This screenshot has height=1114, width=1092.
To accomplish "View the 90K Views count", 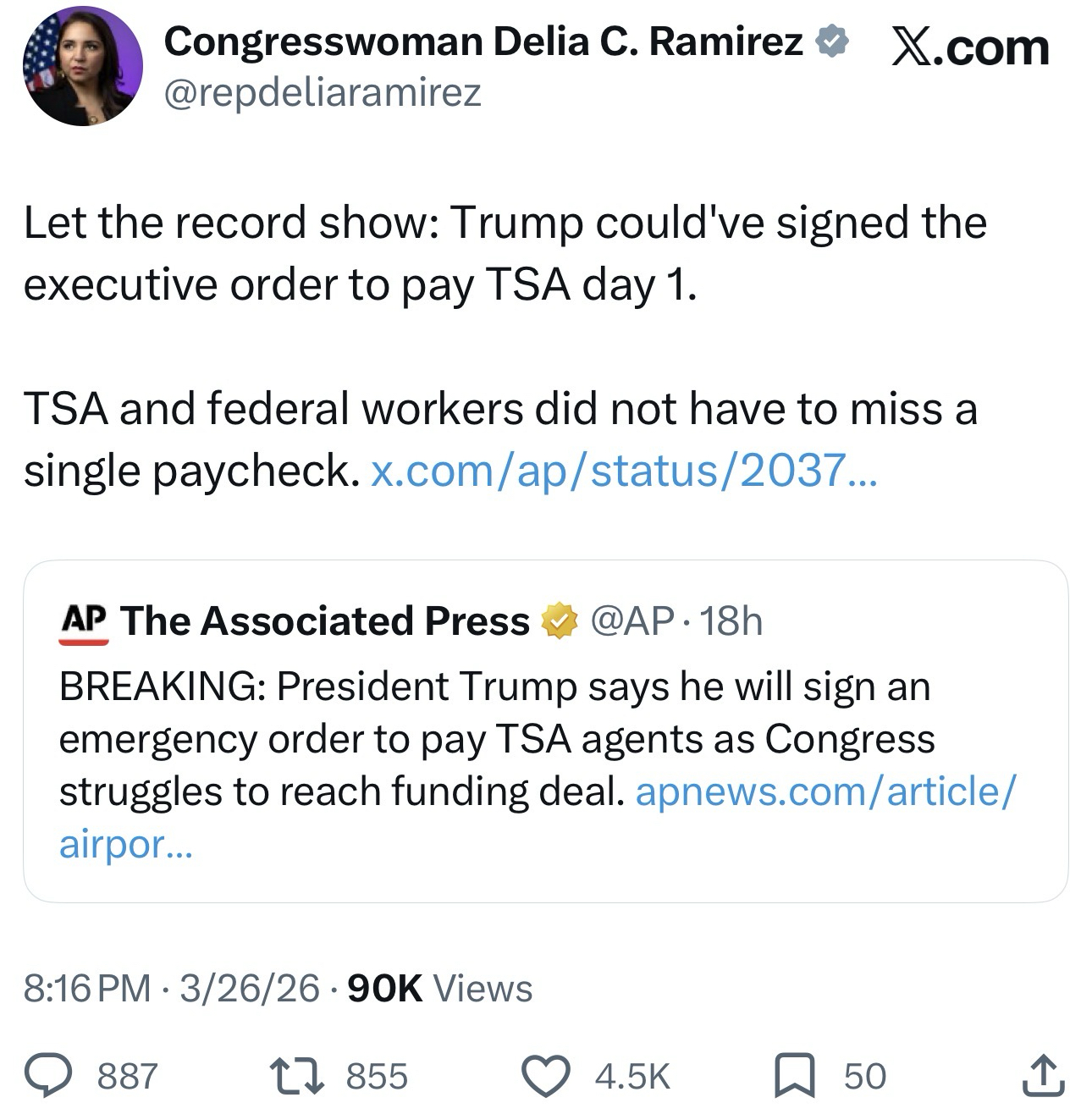I will click(x=440, y=988).
